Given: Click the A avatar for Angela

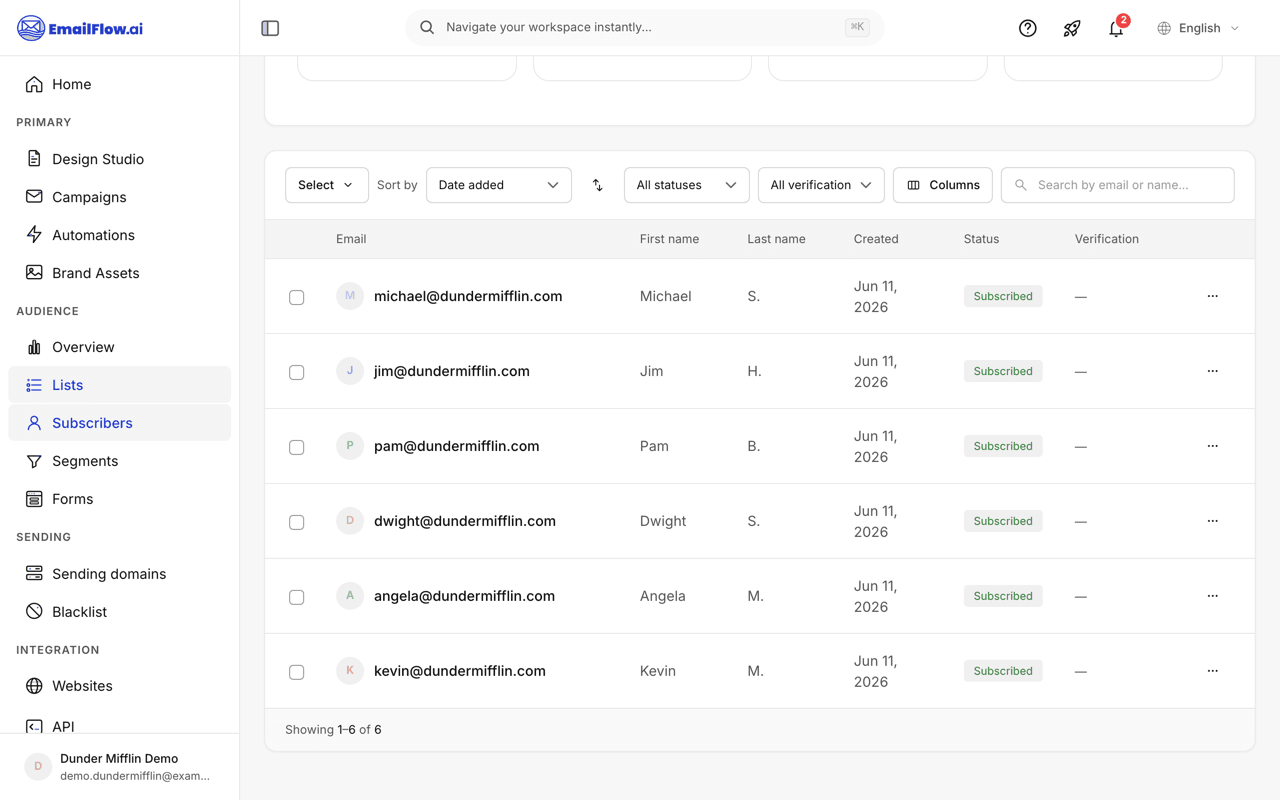Looking at the screenshot, I should pos(350,596).
